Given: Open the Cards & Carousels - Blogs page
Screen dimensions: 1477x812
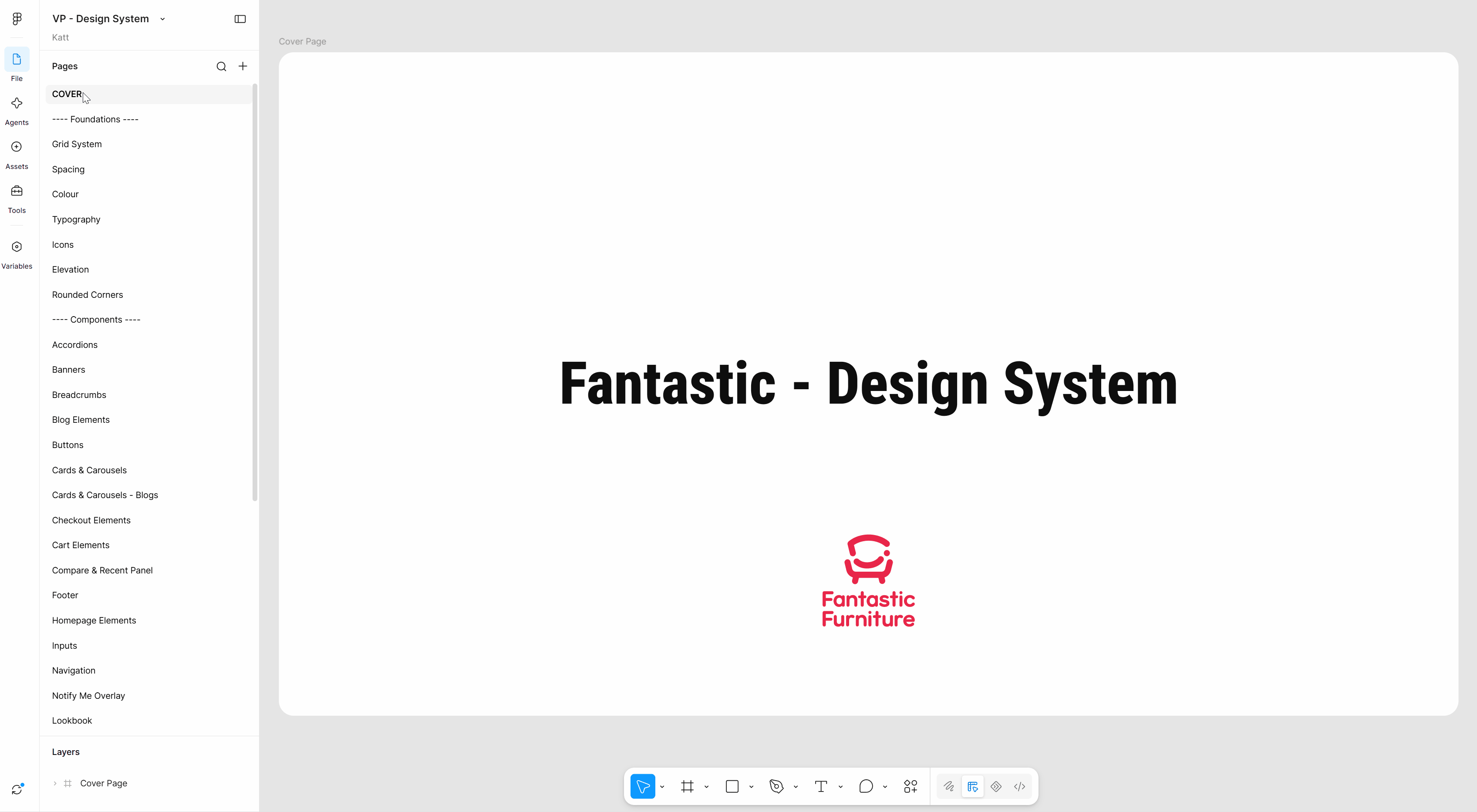Looking at the screenshot, I should [148, 495].
